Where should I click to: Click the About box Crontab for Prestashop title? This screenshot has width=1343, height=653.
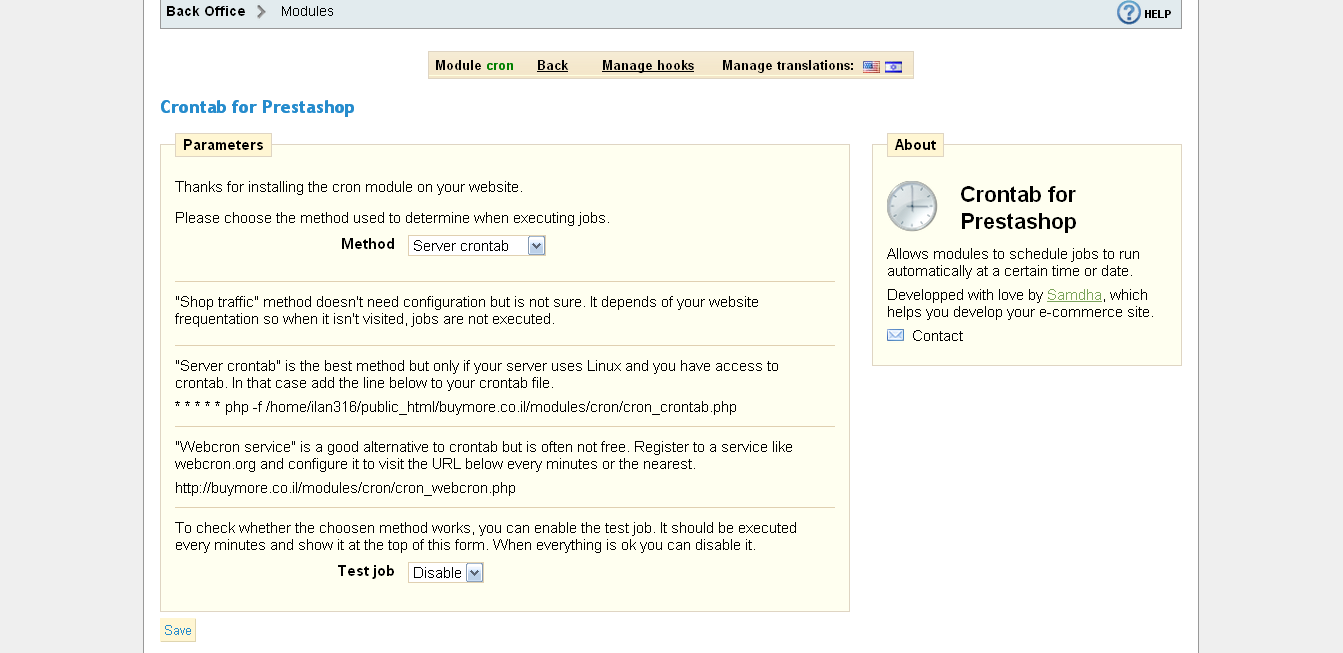1018,208
